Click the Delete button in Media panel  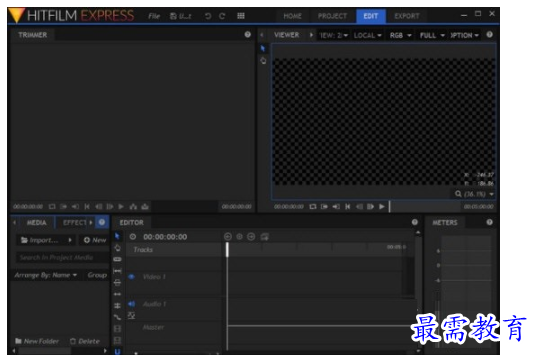coord(85,341)
